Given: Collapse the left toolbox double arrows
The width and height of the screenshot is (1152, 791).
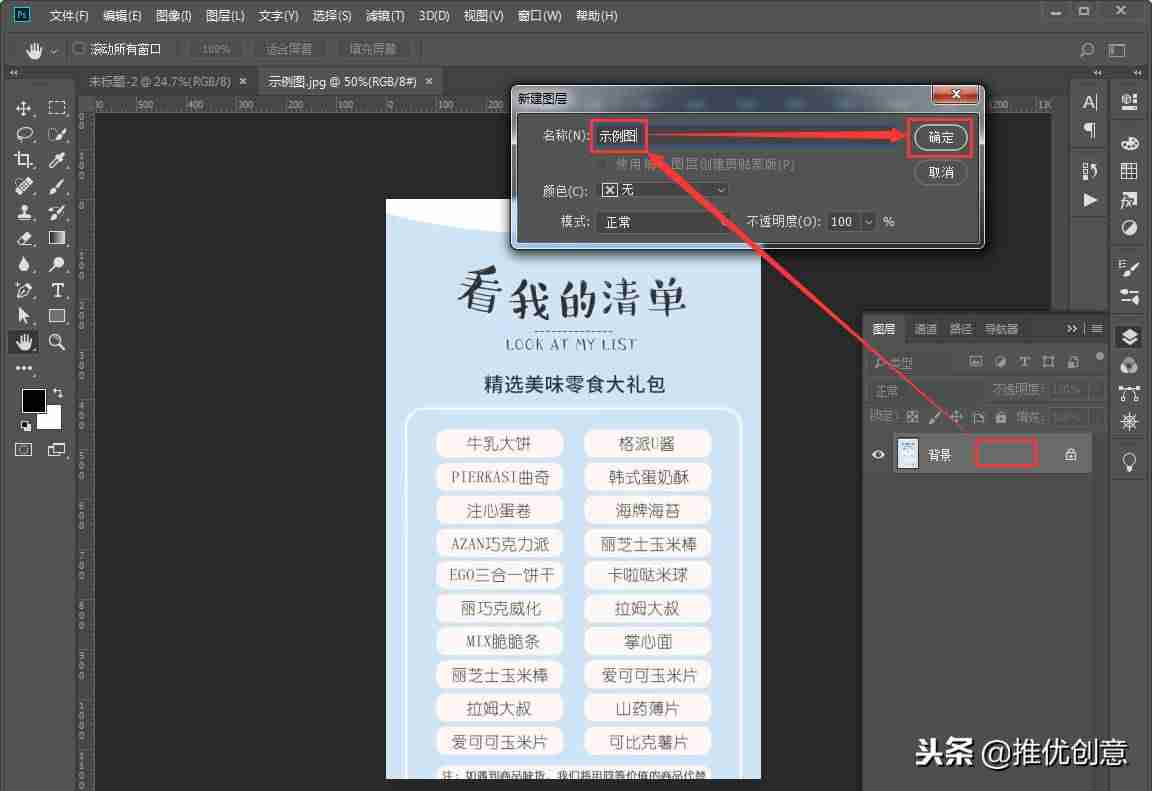Looking at the screenshot, I should [x=13, y=73].
